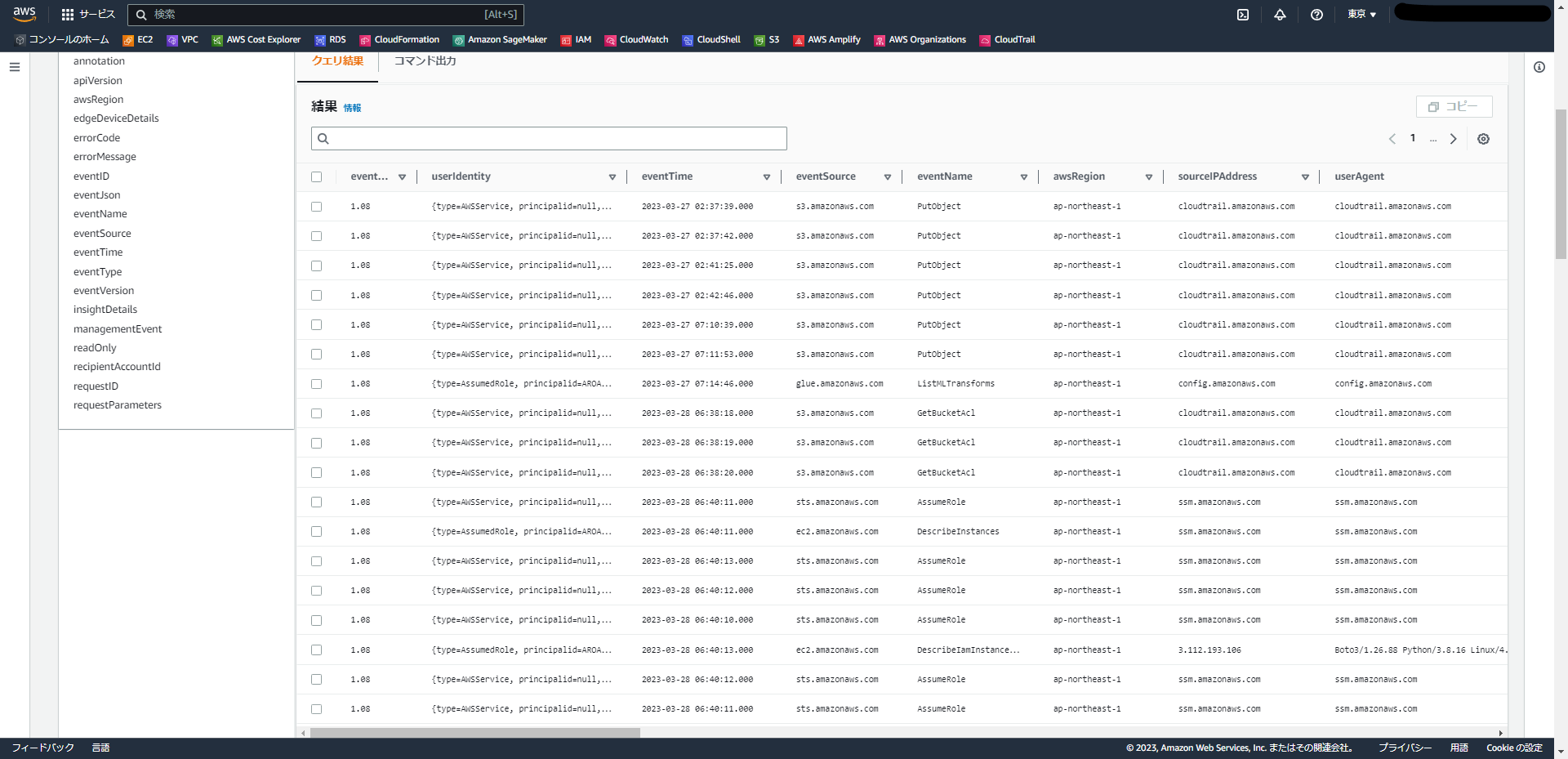This screenshot has height=759, width=1568.
Task: Check the DescribeInstances row checkbox
Action: pos(317,532)
